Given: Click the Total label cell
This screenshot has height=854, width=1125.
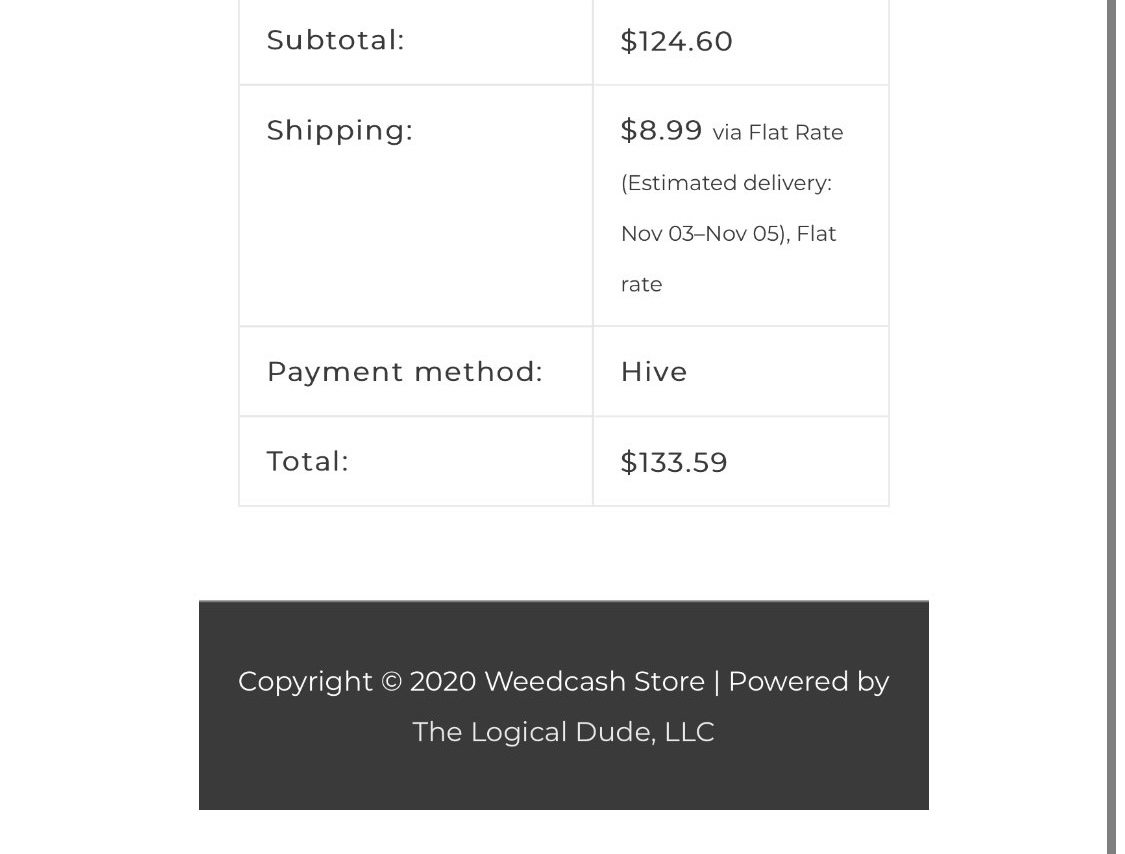Looking at the screenshot, I should coord(415,461).
